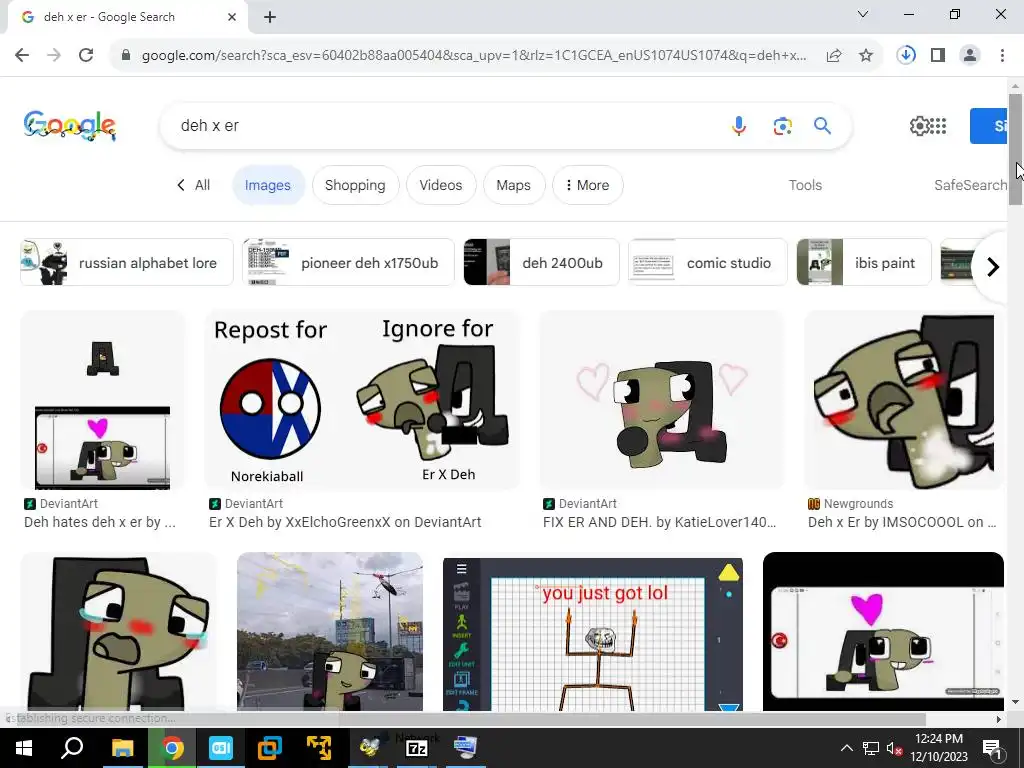
Task: Open the Norekiaball repost image result
Action: pyautogui.click(x=362, y=400)
